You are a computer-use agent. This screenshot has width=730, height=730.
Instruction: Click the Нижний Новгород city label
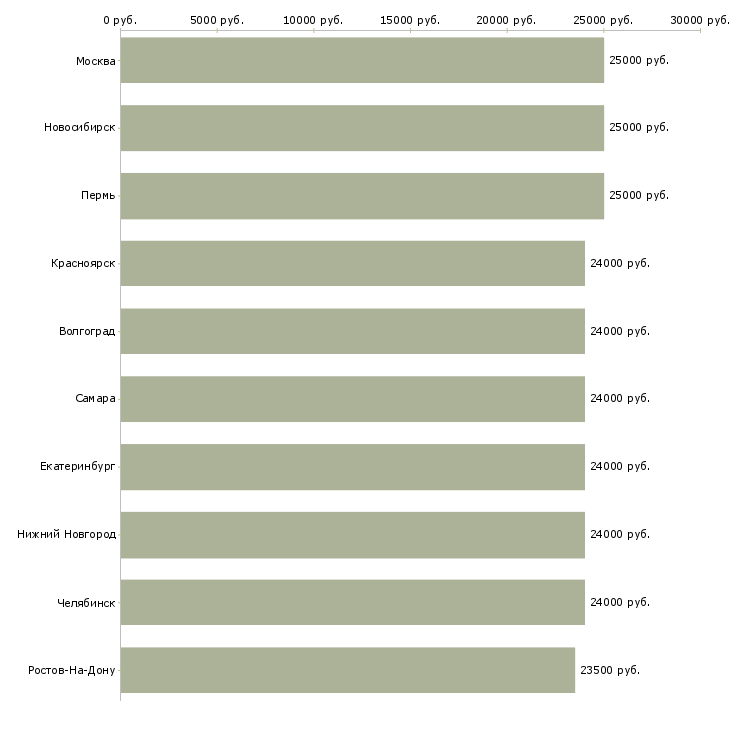(66, 534)
